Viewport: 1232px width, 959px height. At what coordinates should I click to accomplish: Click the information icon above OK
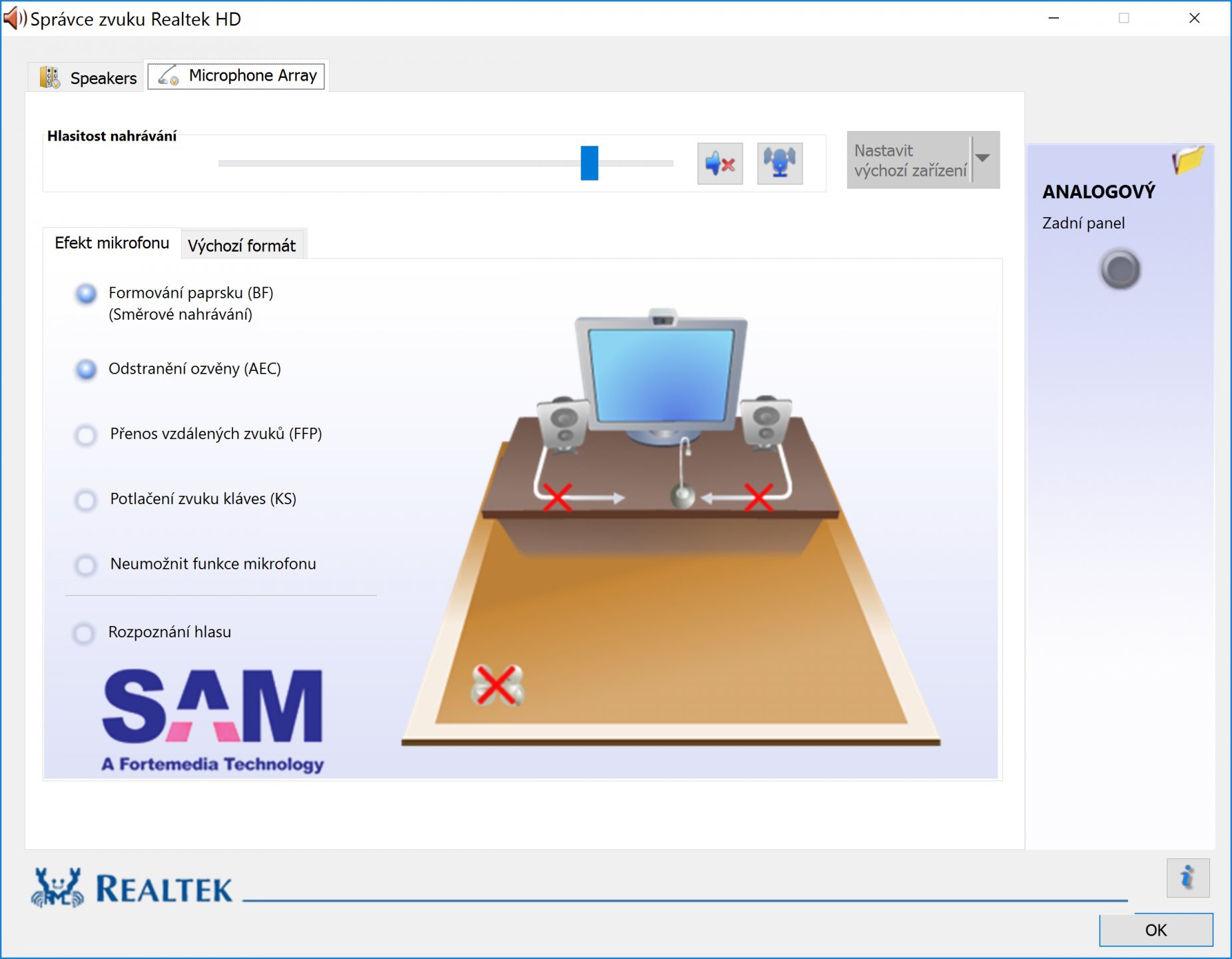(x=1187, y=878)
